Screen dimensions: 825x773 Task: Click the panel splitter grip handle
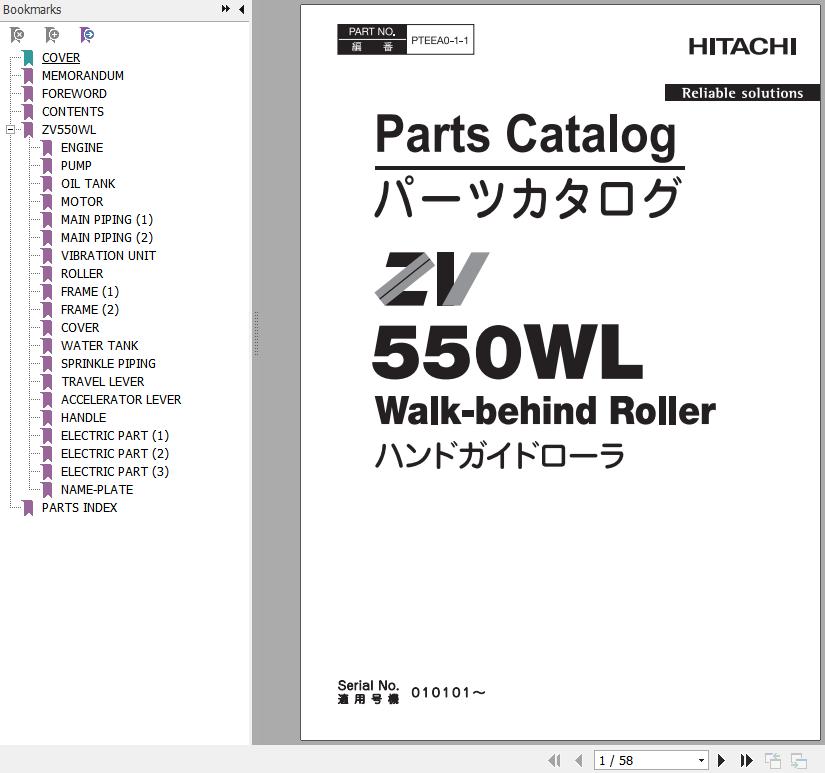click(257, 335)
